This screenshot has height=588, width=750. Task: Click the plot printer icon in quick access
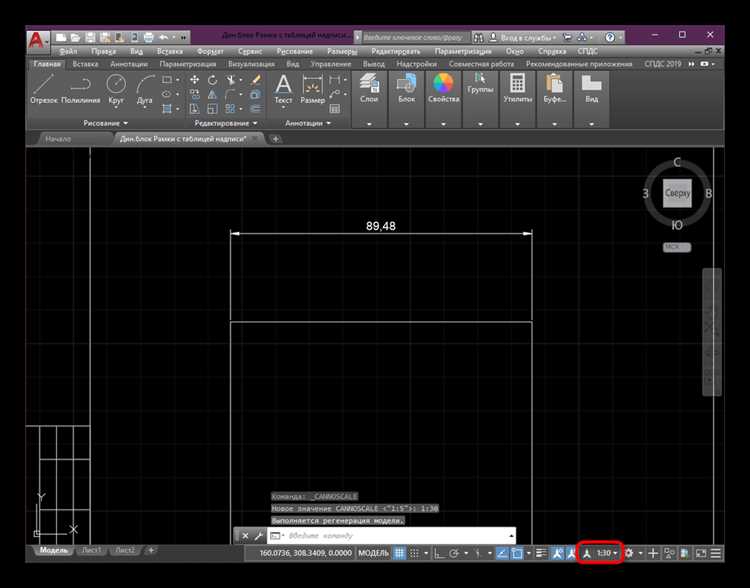click(x=149, y=37)
